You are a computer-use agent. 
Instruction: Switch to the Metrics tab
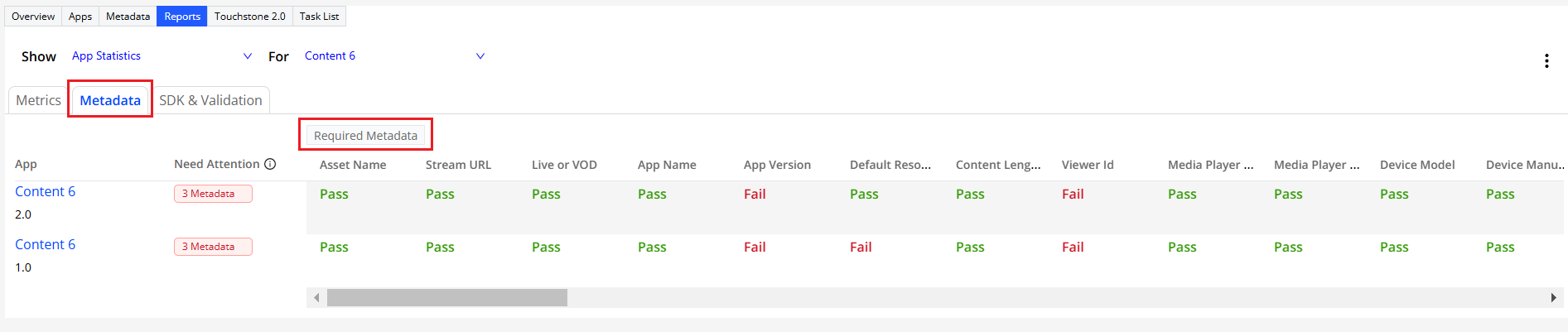[38, 100]
